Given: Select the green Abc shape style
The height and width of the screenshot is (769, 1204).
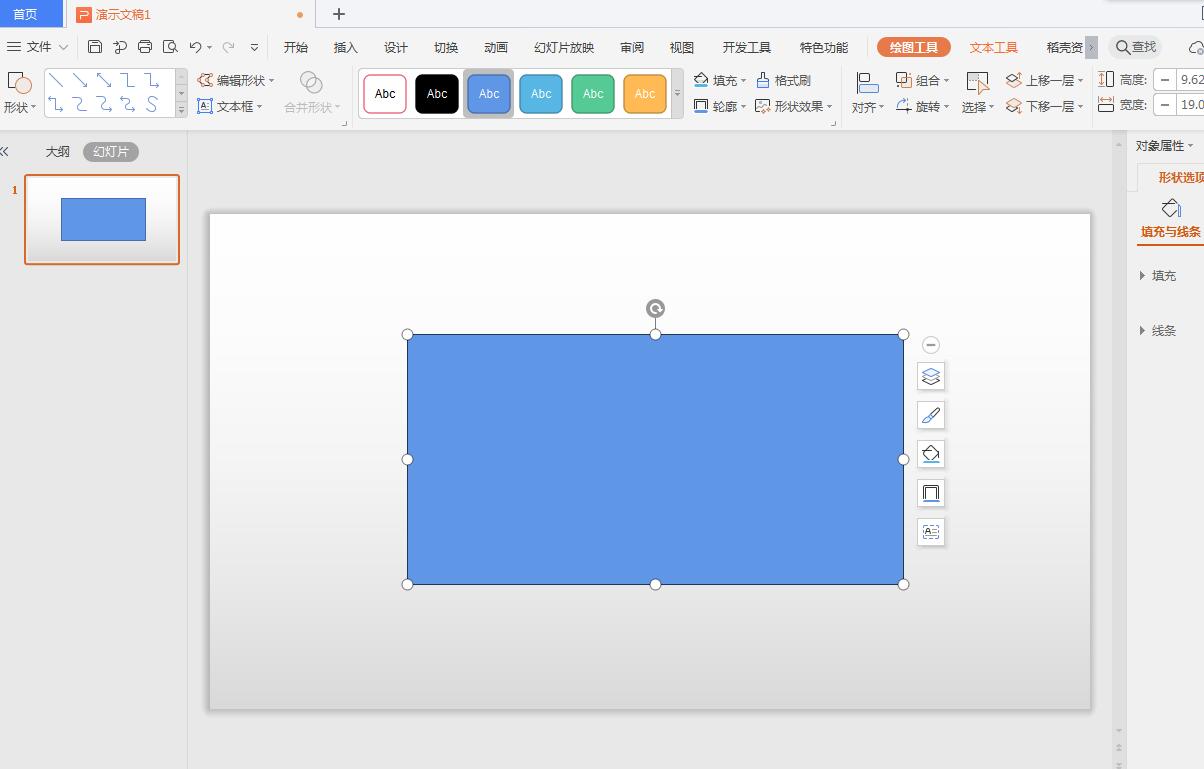Looking at the screenshot, I should tap(592, 93).
